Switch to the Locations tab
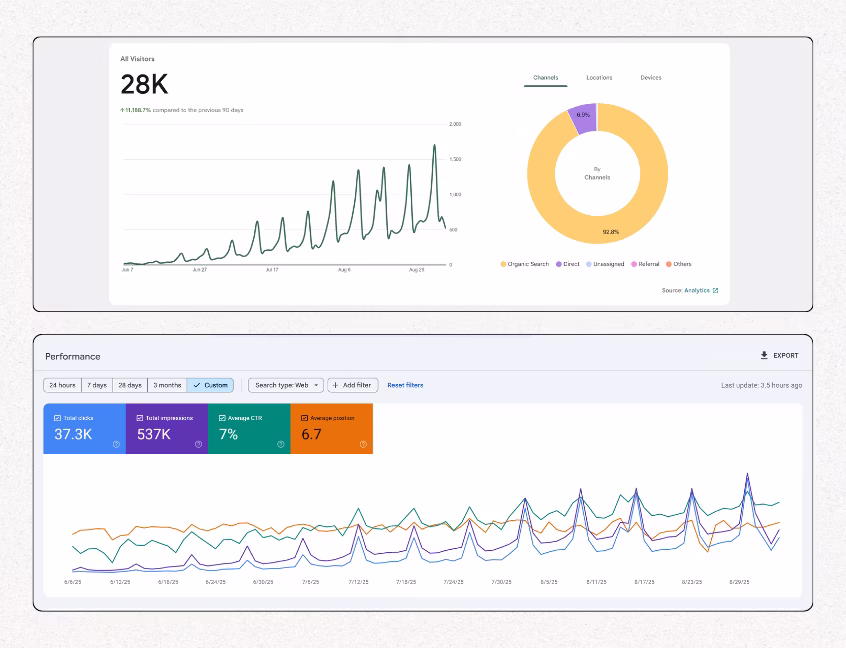This screenshot has height=648, width=846. pos(599,78)
